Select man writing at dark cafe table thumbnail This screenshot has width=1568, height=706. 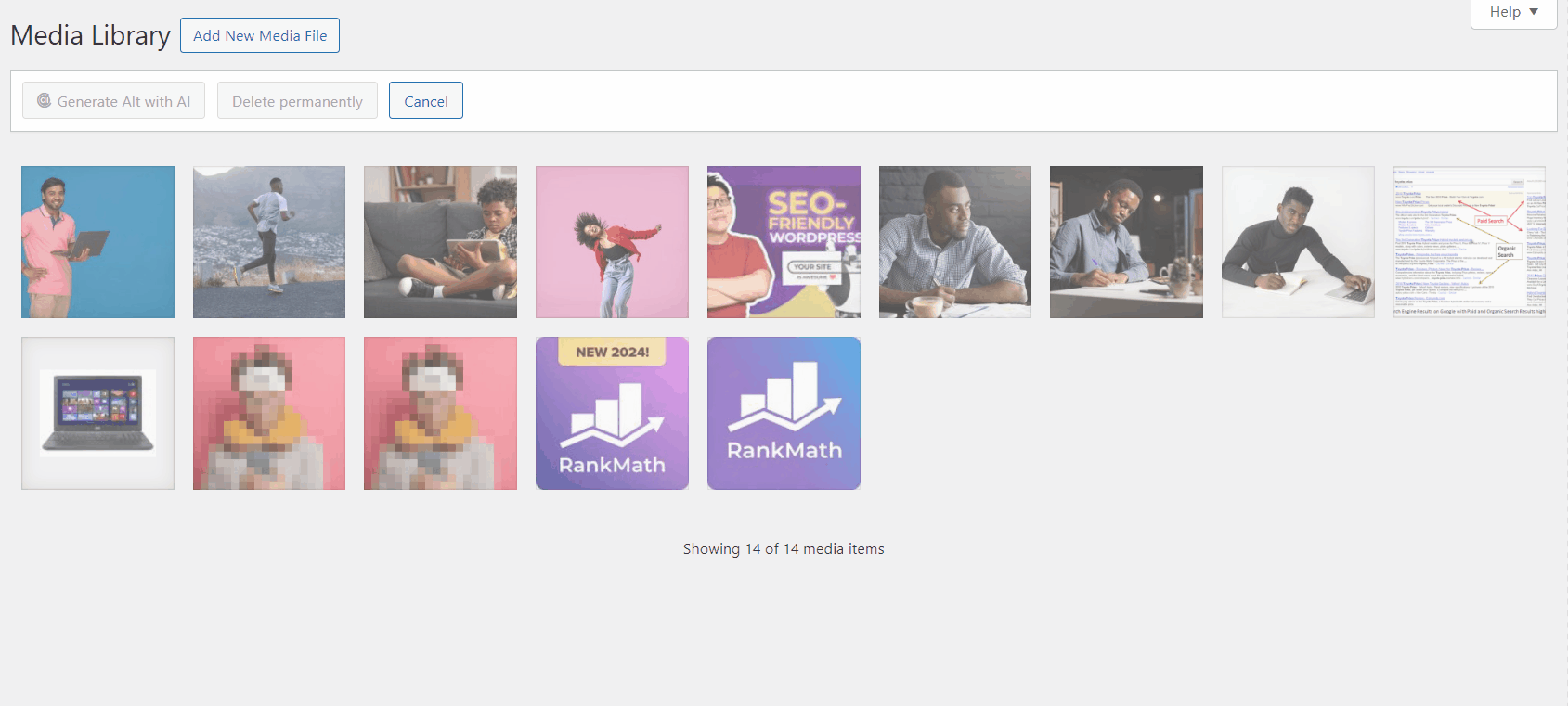point(1126,242)
